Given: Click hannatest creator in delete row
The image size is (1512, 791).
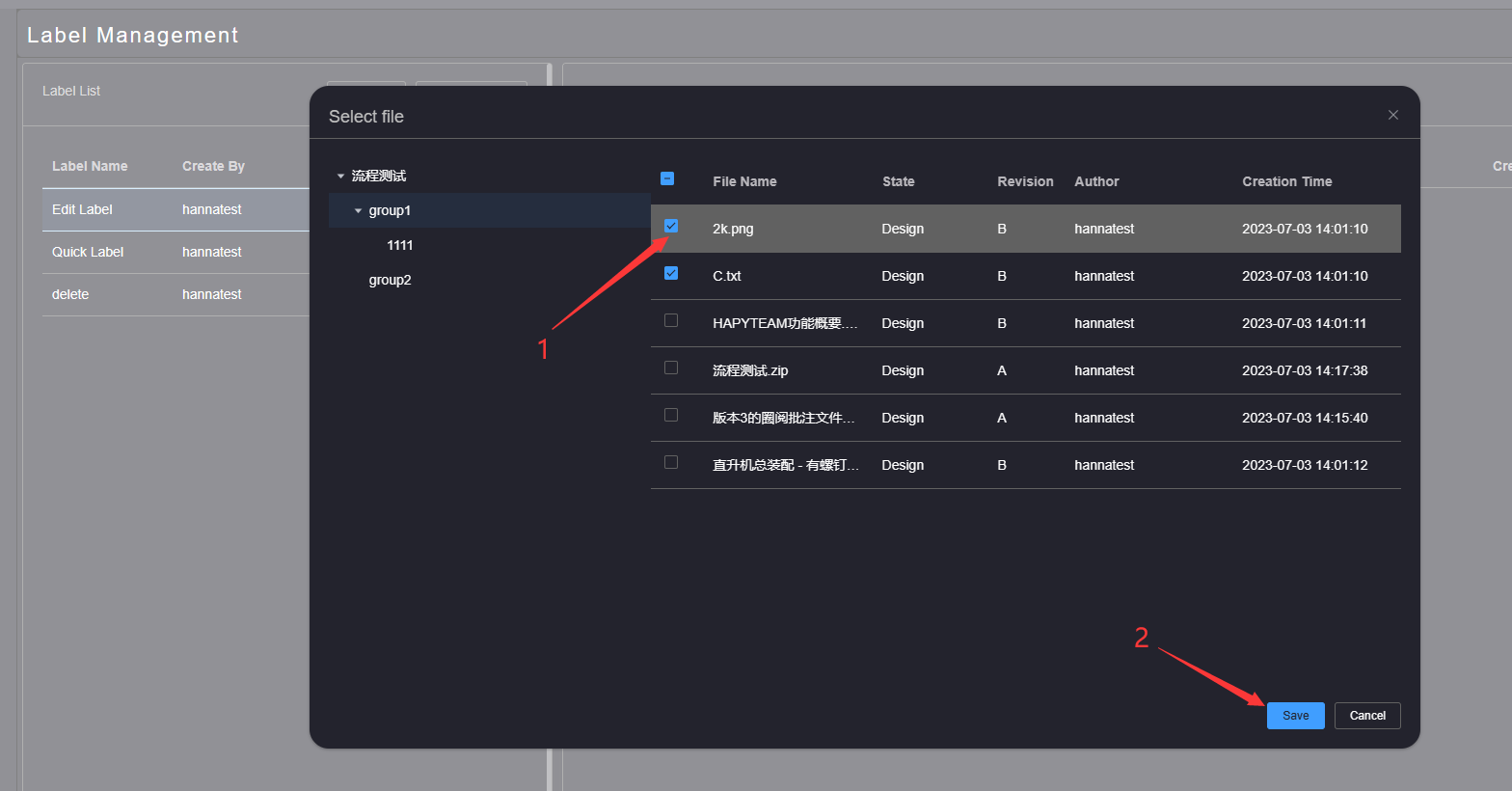Looking at the screenshot, I should click(x=212, y=294).
